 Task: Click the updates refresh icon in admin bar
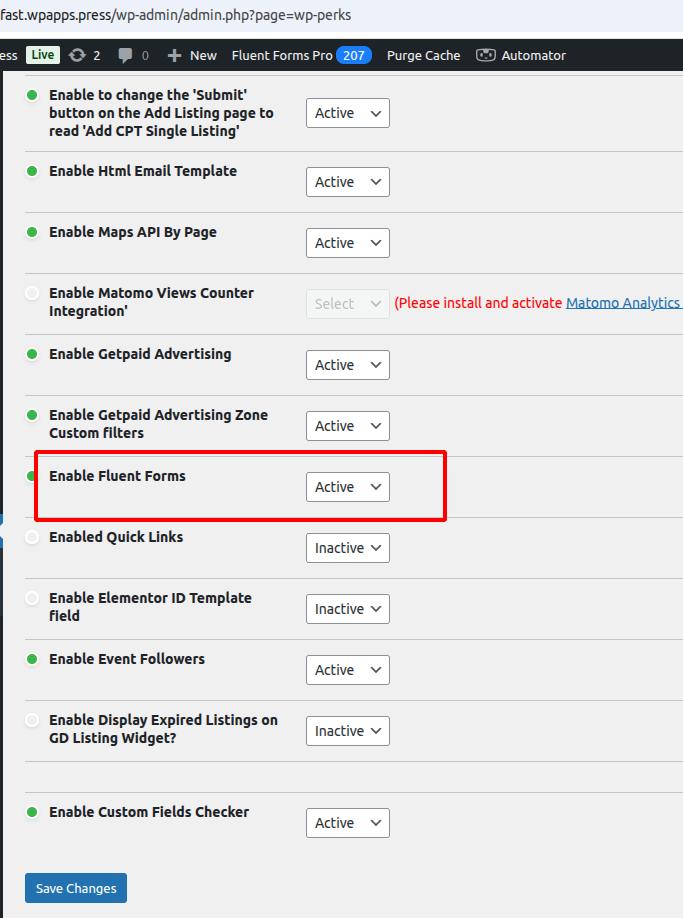coord(77,55)
